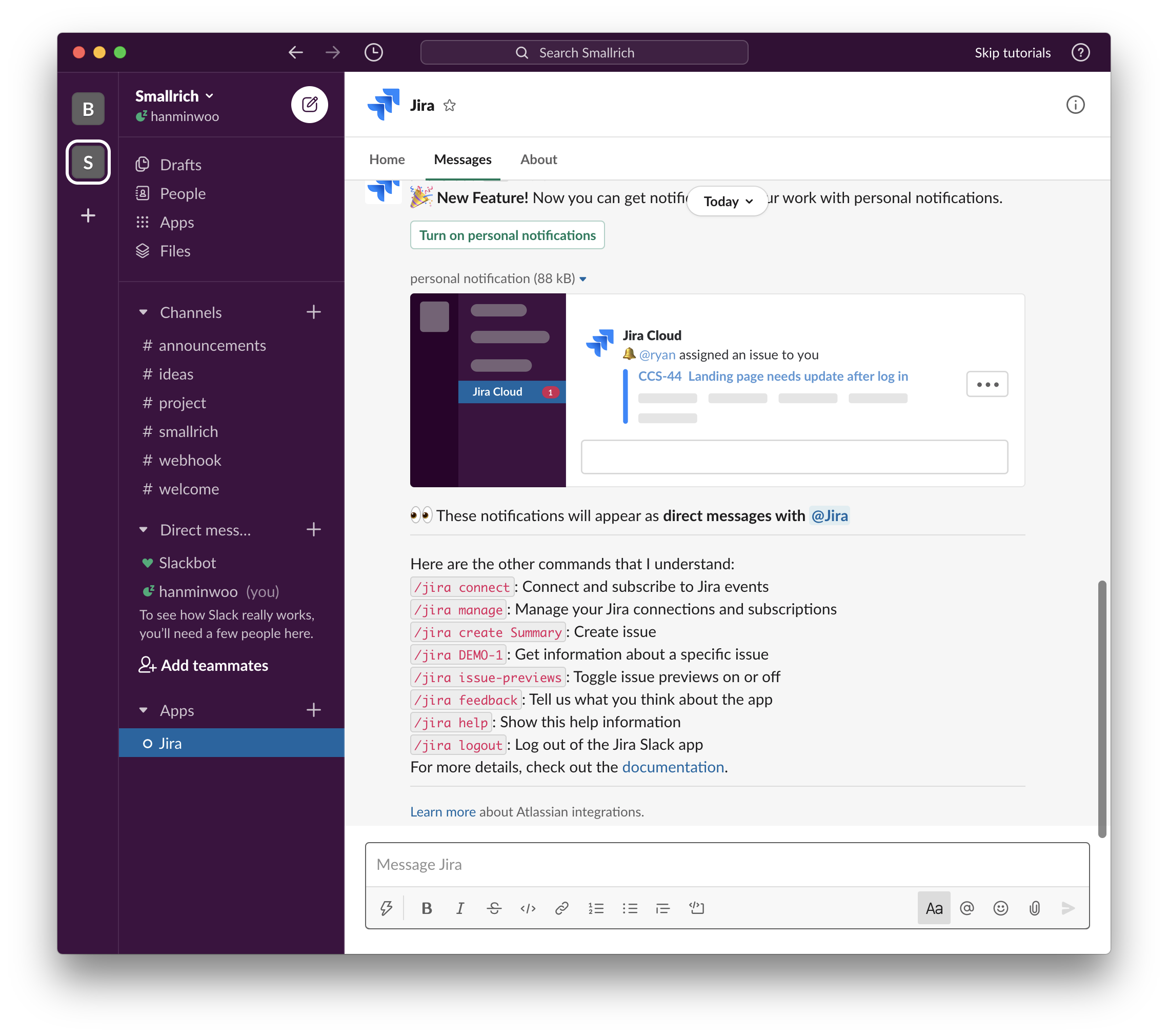Collapse the Channels section
This screenshot has height=1036, width=1168.
(x=144, y=312)
